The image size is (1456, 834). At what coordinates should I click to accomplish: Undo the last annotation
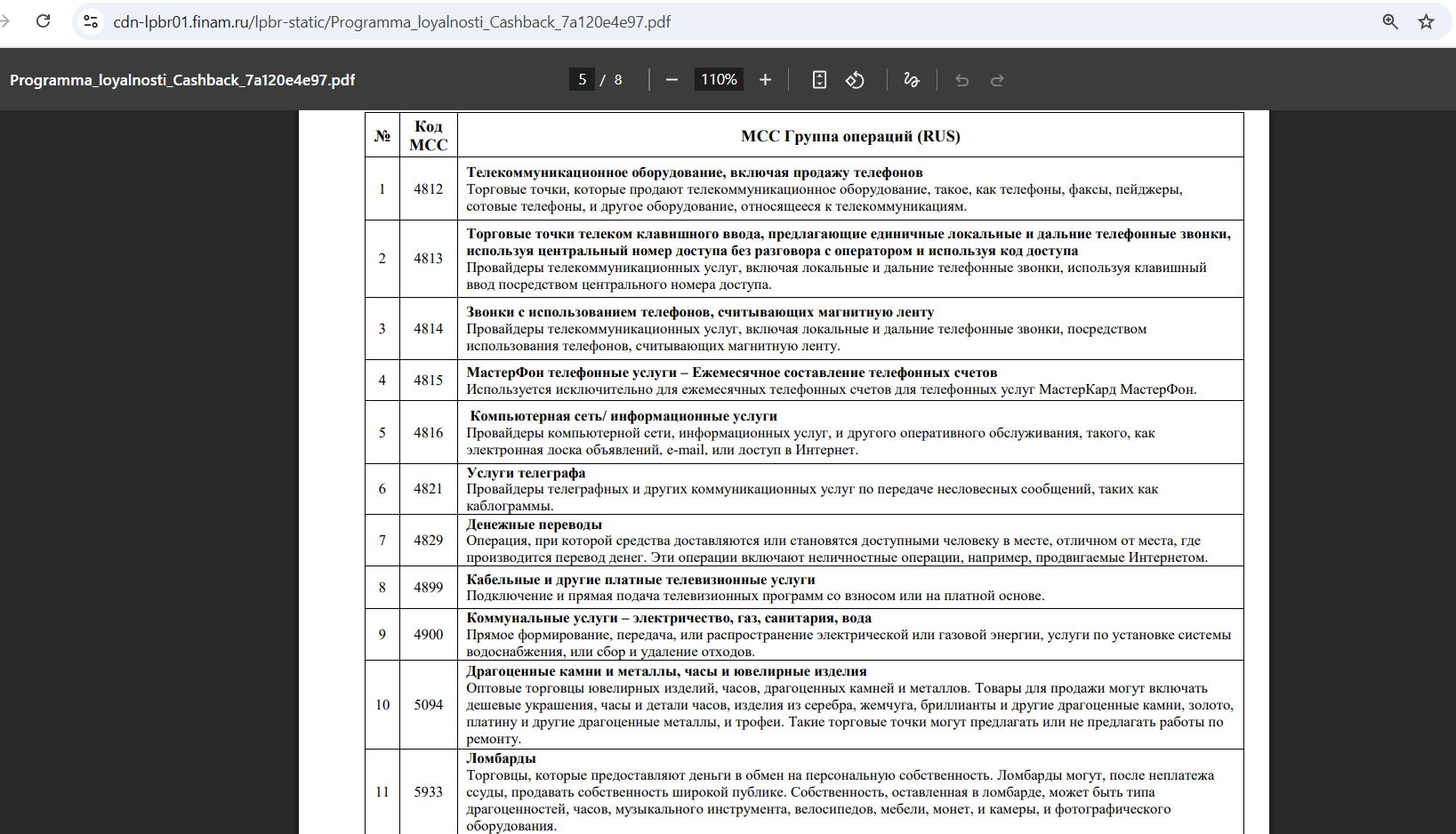[x=961, y=80]
